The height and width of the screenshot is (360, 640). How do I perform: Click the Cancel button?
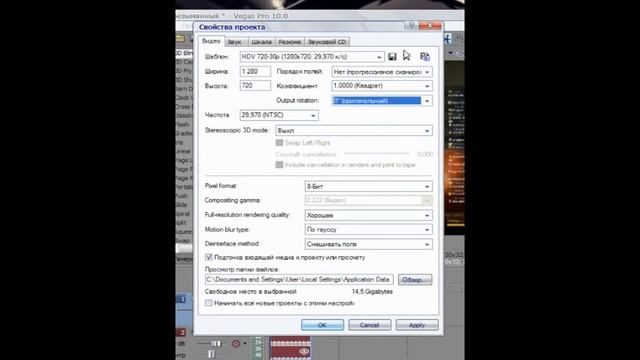click(x=369, y=325)
